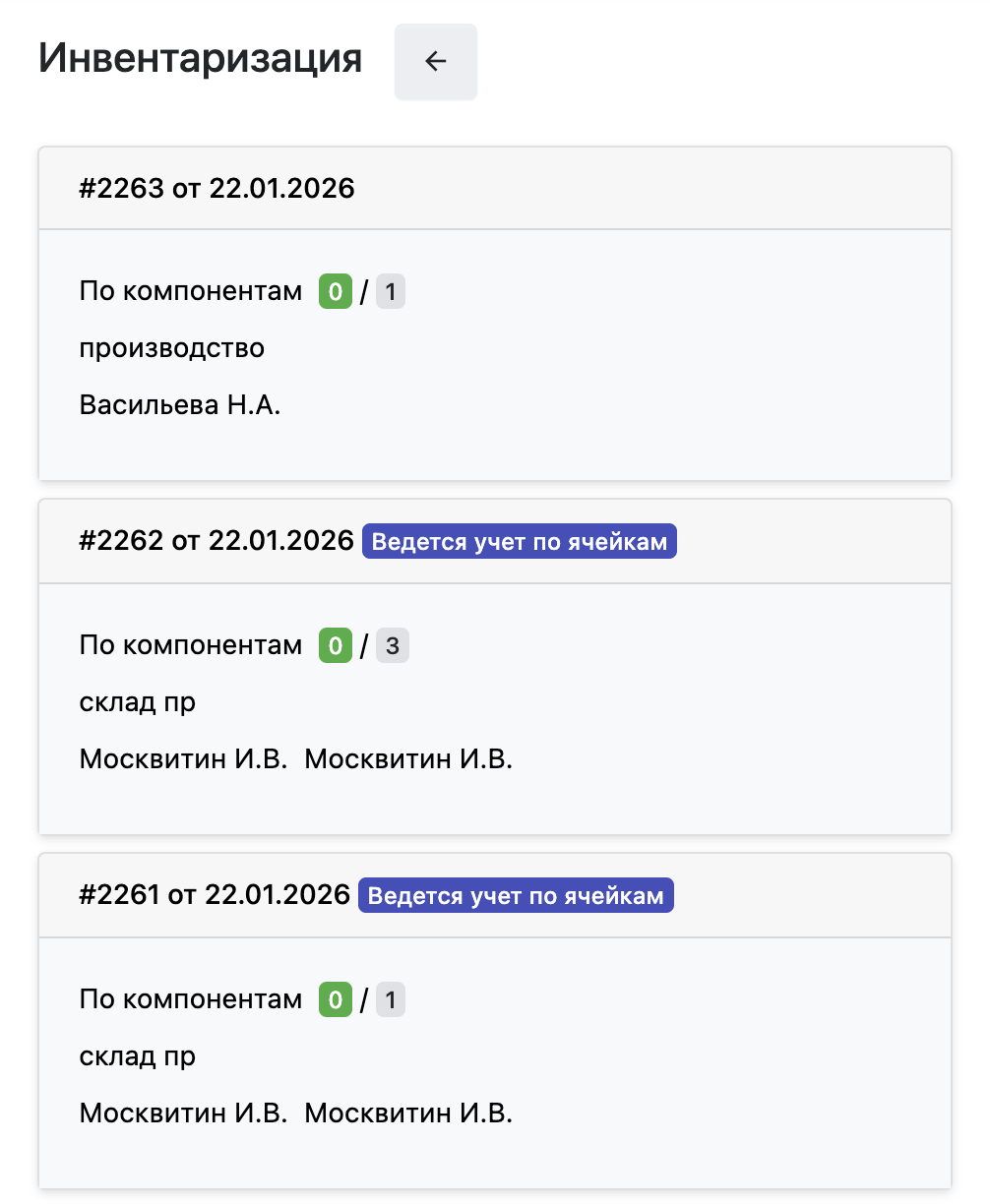Click first Москвитин И.В. in card #2262

coord(183,759)
